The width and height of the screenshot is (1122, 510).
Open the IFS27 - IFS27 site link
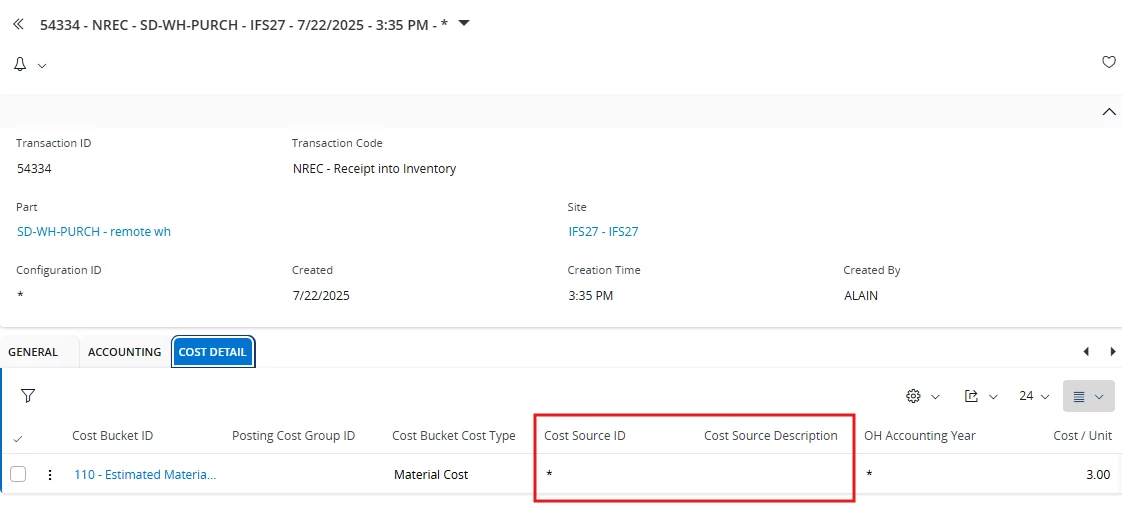pyautogui.click(x=603, y=232)
